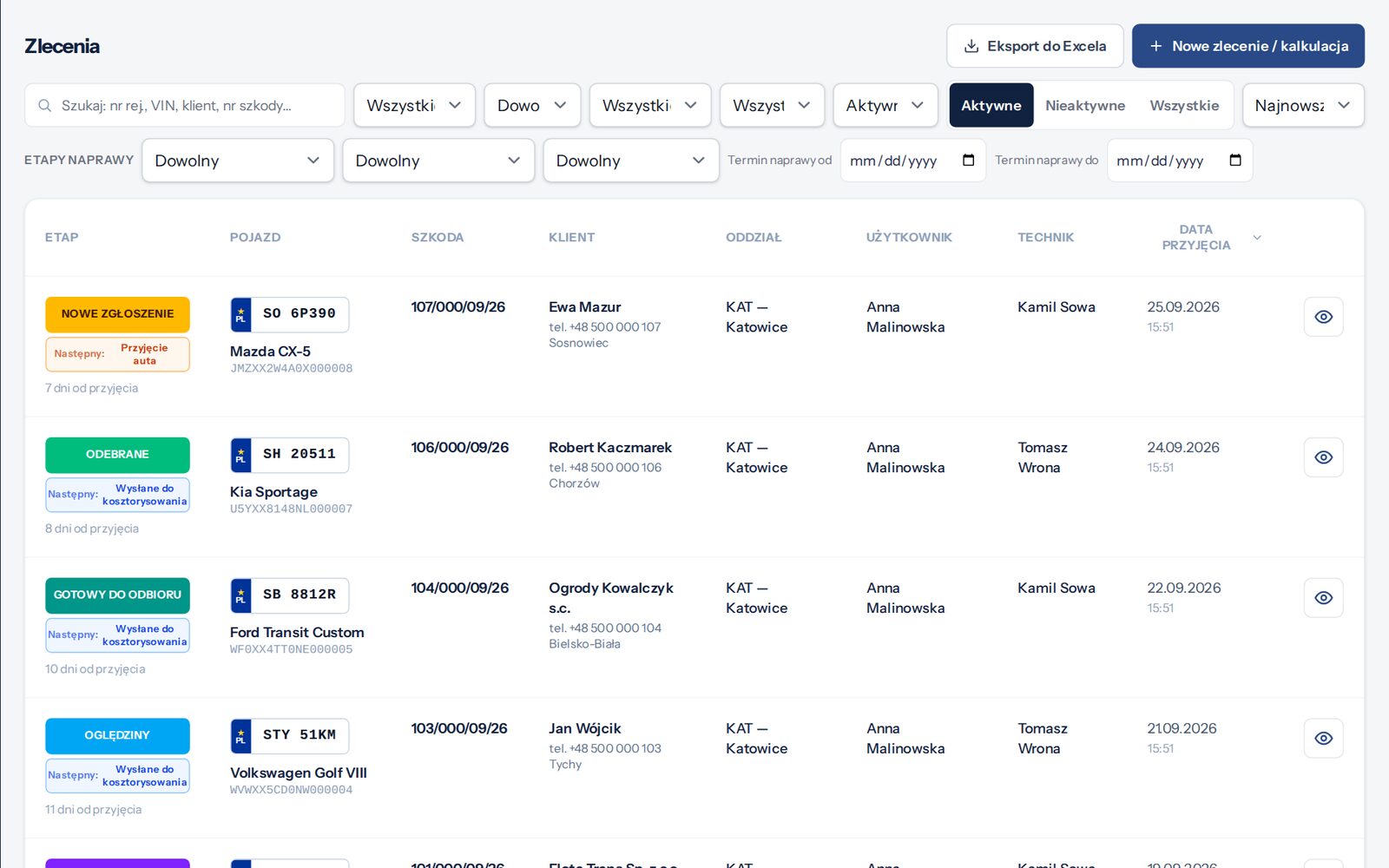
Task: Switch to Wszystkie filter tab
Action: pos(1184,106)
